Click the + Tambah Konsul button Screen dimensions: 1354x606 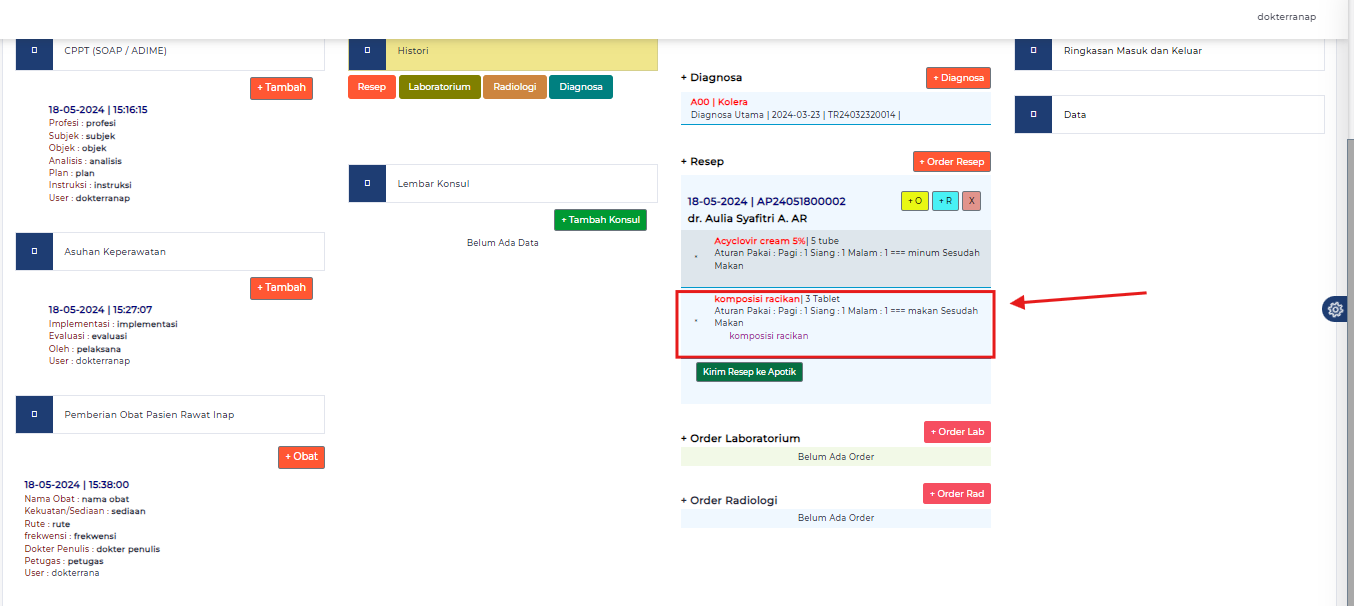coord(600,219)
